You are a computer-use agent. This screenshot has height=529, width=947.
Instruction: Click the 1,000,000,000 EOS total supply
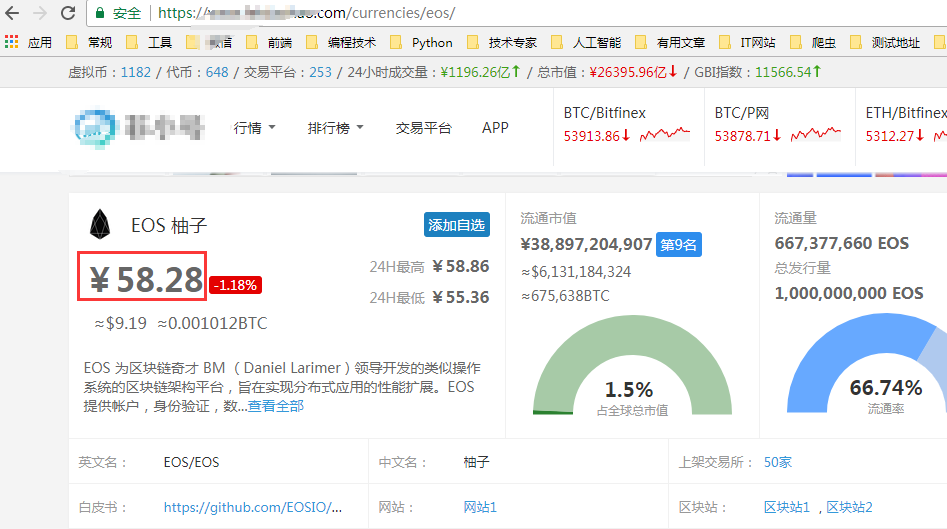pyautogui.click(x=849, y=293)
